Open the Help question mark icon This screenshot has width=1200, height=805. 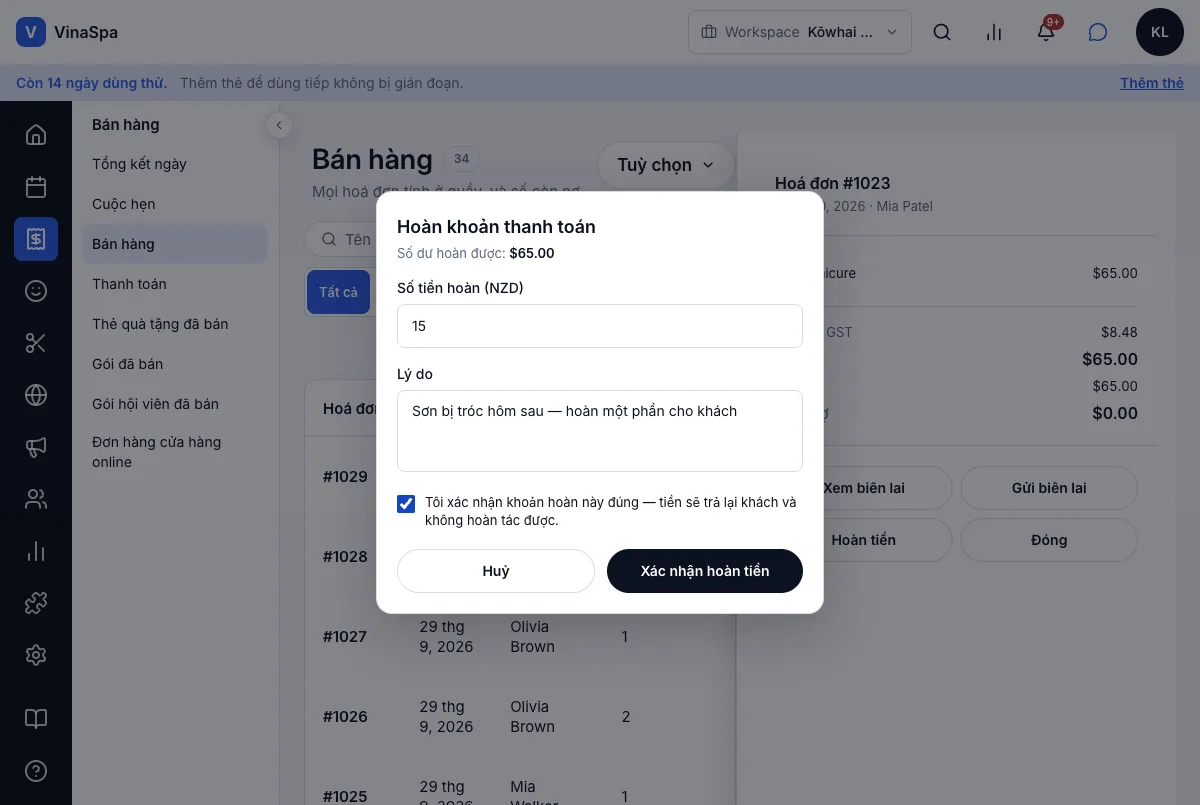click(36, 771)
